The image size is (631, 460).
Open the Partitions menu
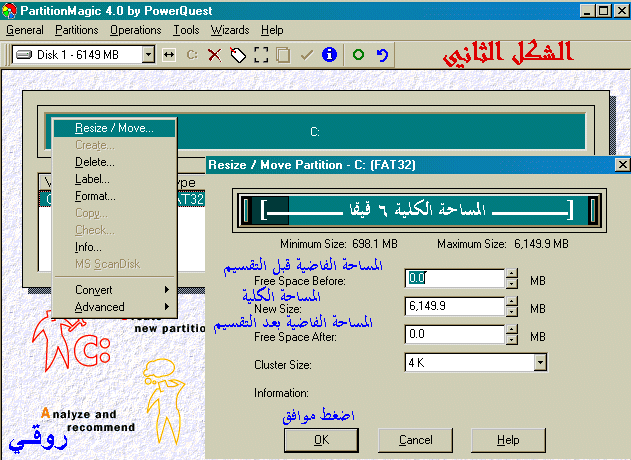(x=76, y=30)
